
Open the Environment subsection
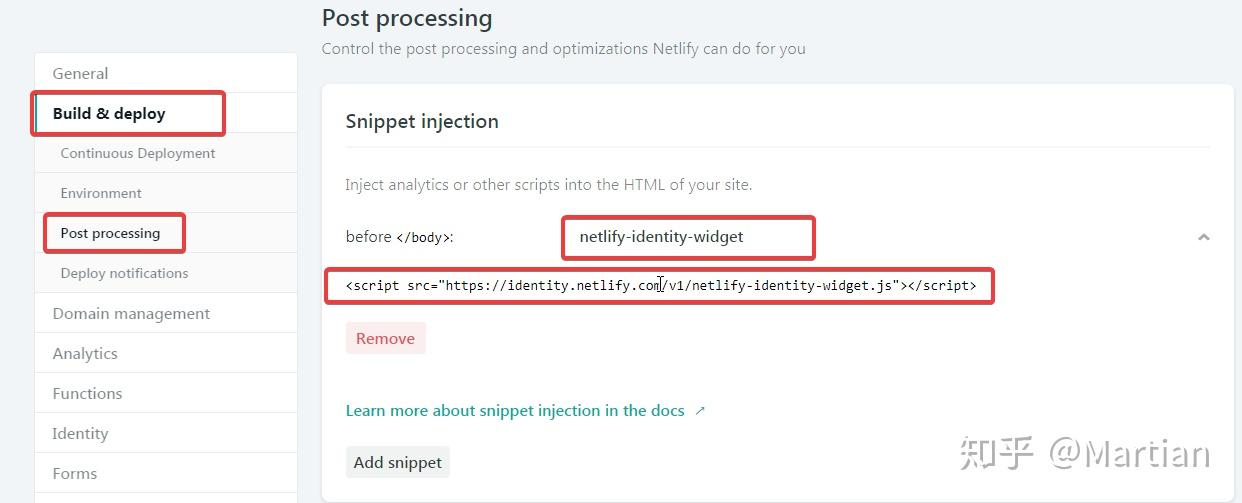click(x=101, y=193)
